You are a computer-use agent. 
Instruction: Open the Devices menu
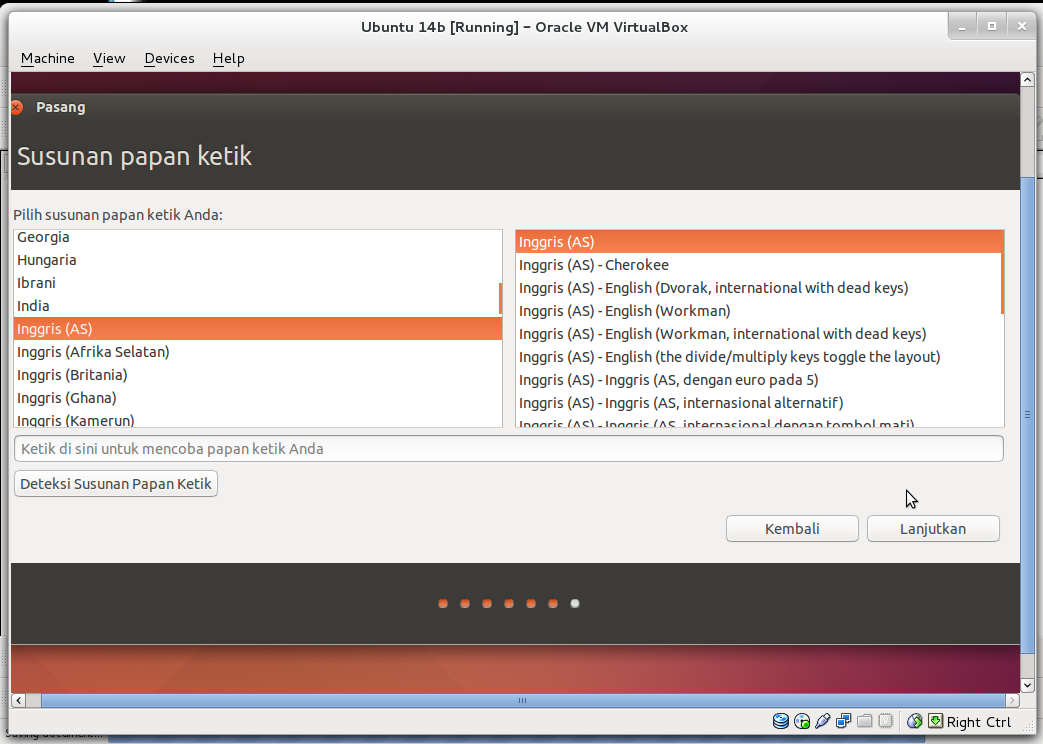tap(168, 58)
